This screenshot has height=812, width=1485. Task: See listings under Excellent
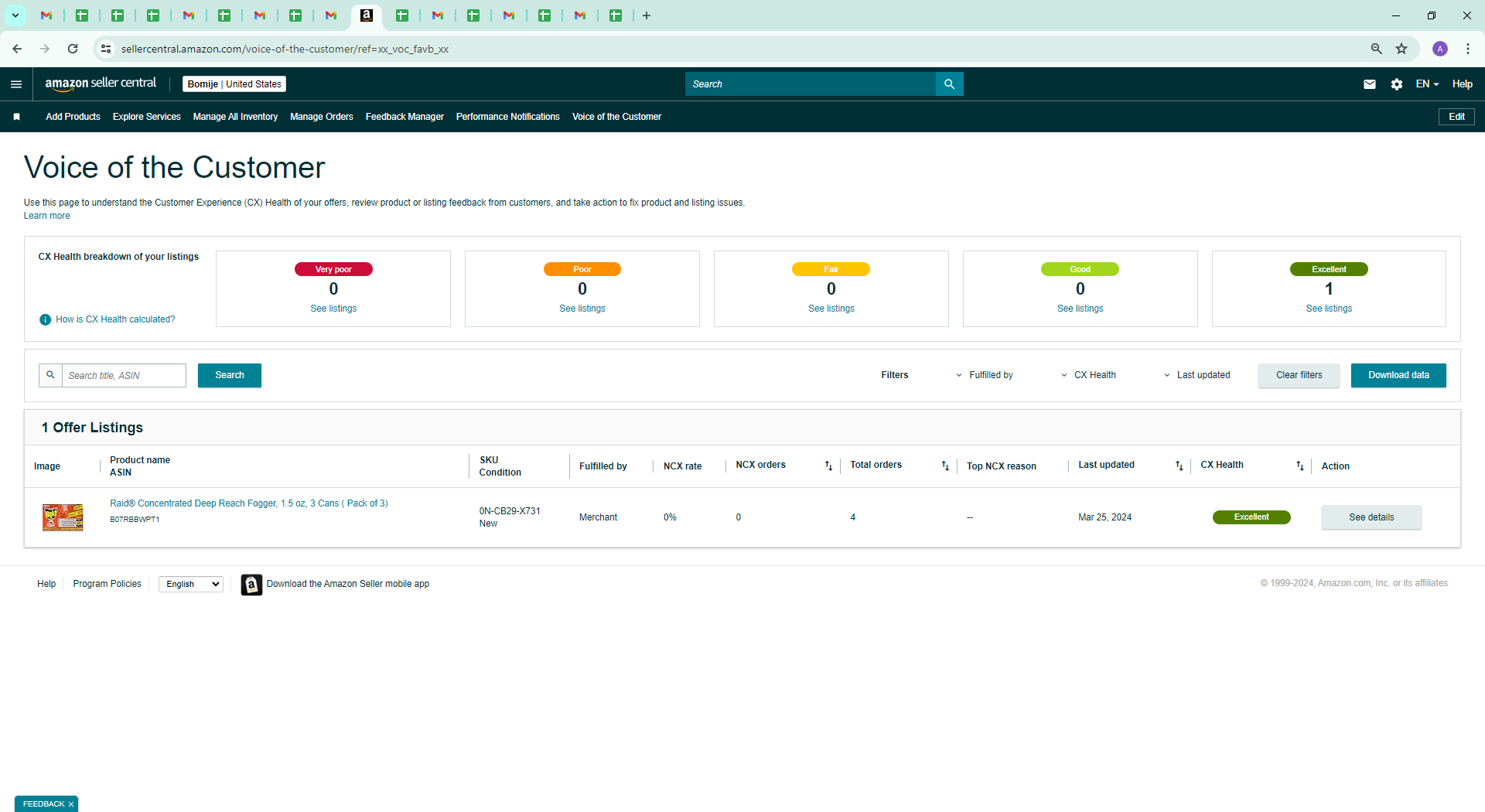[x=1330, y=309]
